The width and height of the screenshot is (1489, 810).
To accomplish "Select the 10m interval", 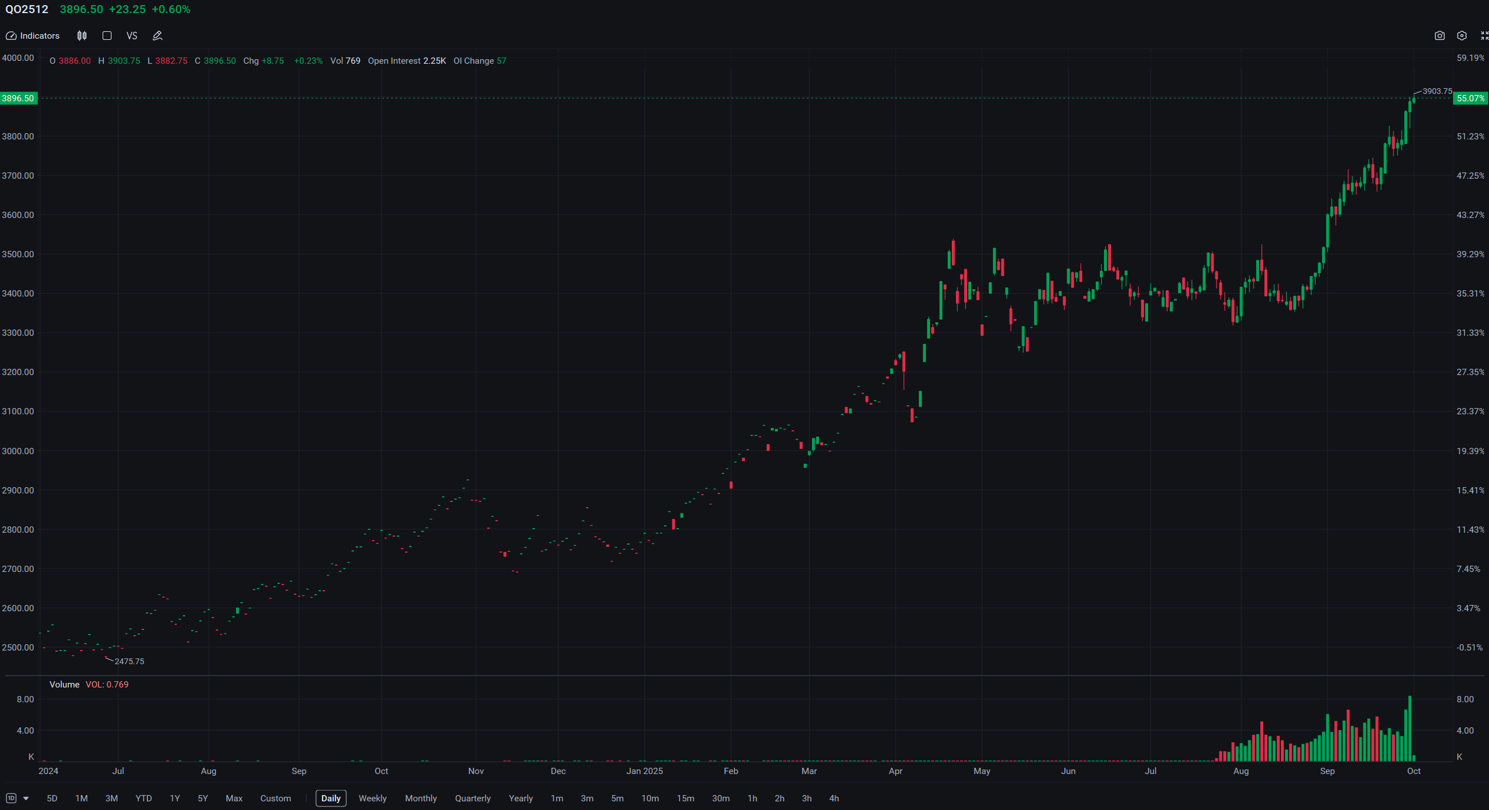I will [650, 799].
